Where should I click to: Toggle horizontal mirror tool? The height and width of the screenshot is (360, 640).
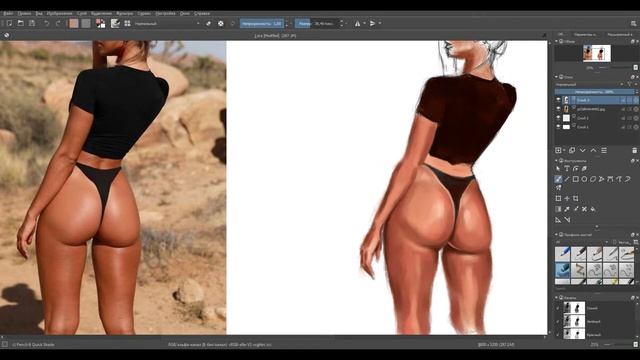358,23
